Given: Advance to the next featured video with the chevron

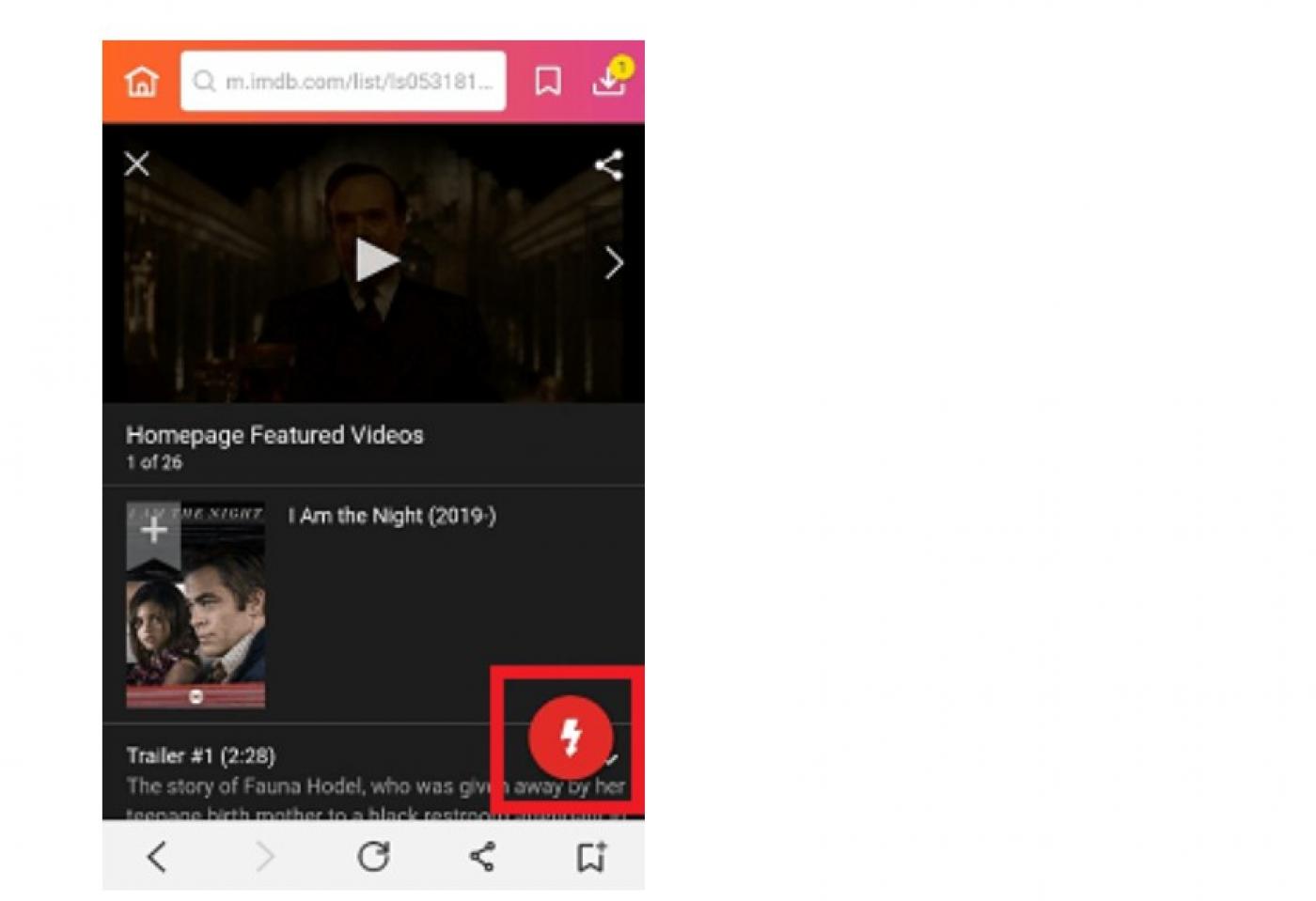Looking at the screenshot, I should [x=613, y=263].
